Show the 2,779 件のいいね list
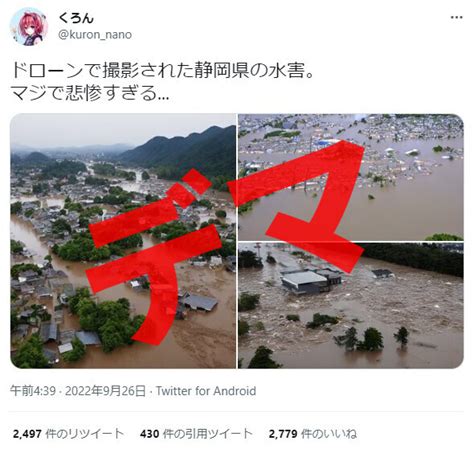This screenshot has height=453, width=474. 313,434
